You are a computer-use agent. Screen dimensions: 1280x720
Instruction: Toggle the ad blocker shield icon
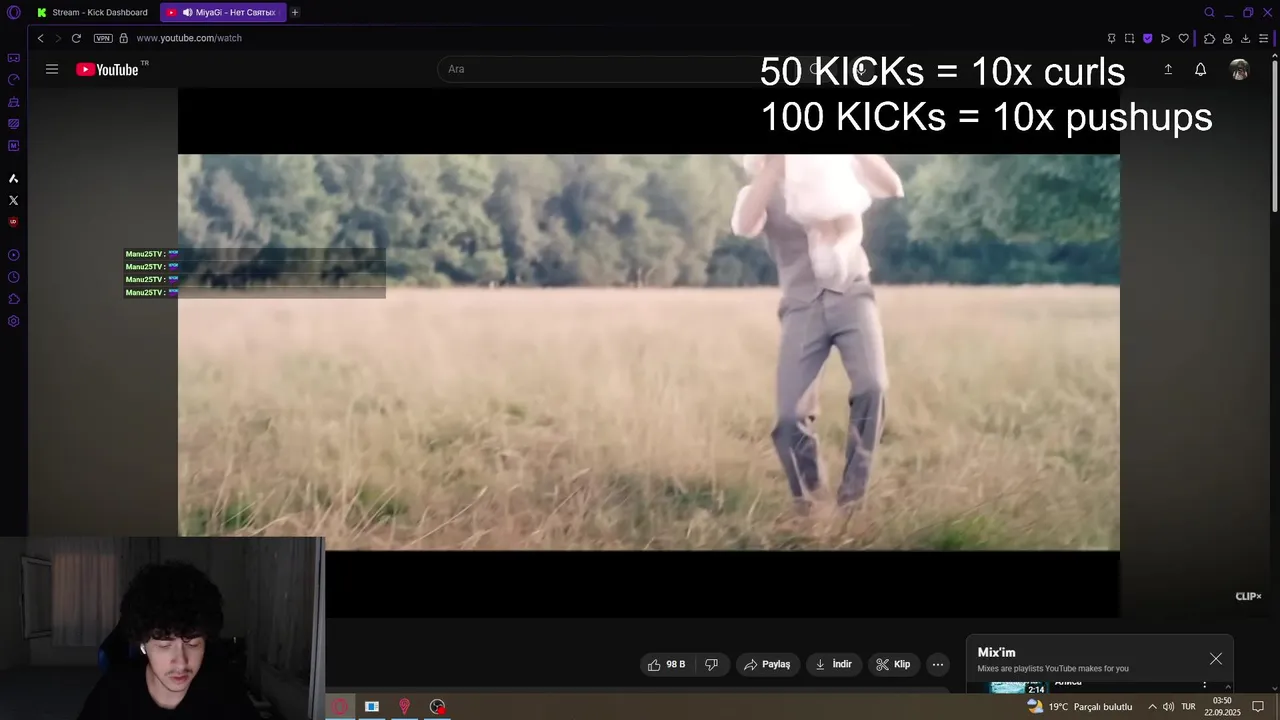1147,38
